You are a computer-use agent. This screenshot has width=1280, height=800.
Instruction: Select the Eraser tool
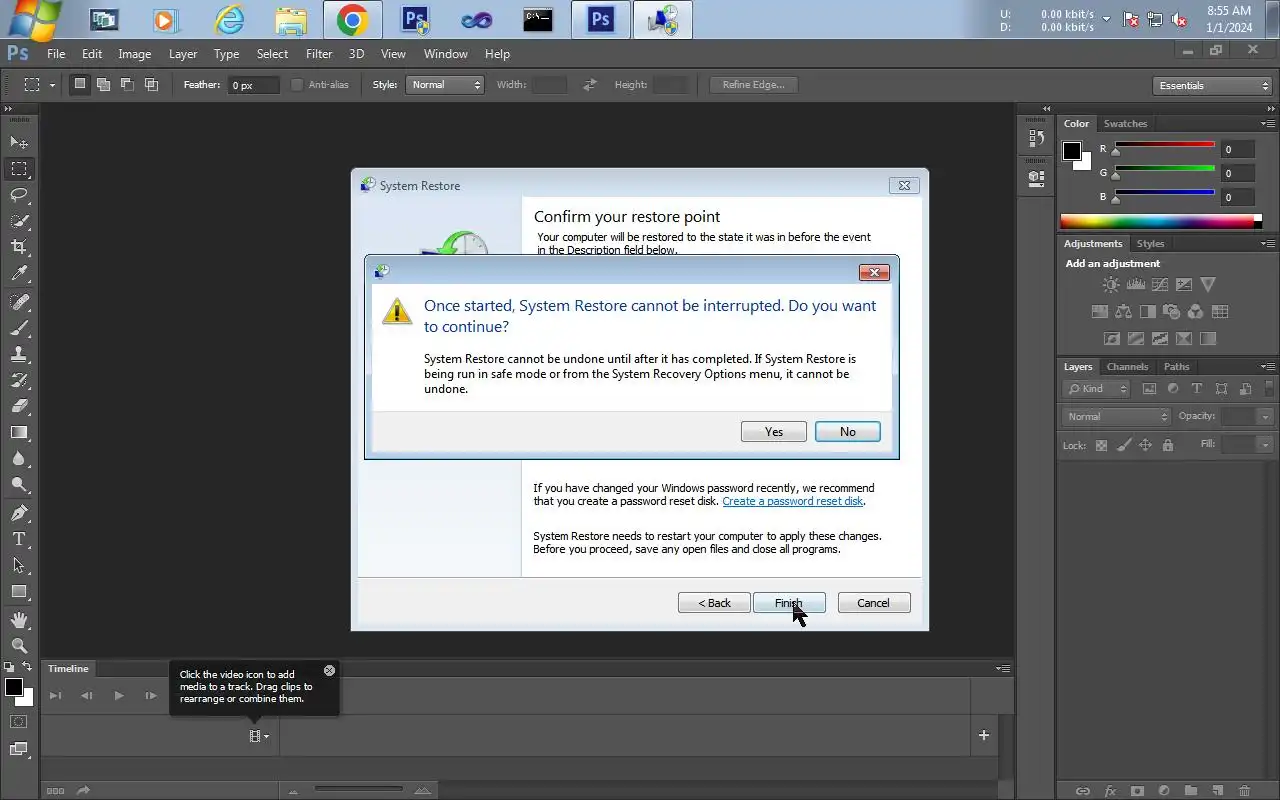[x=19, y=406]
